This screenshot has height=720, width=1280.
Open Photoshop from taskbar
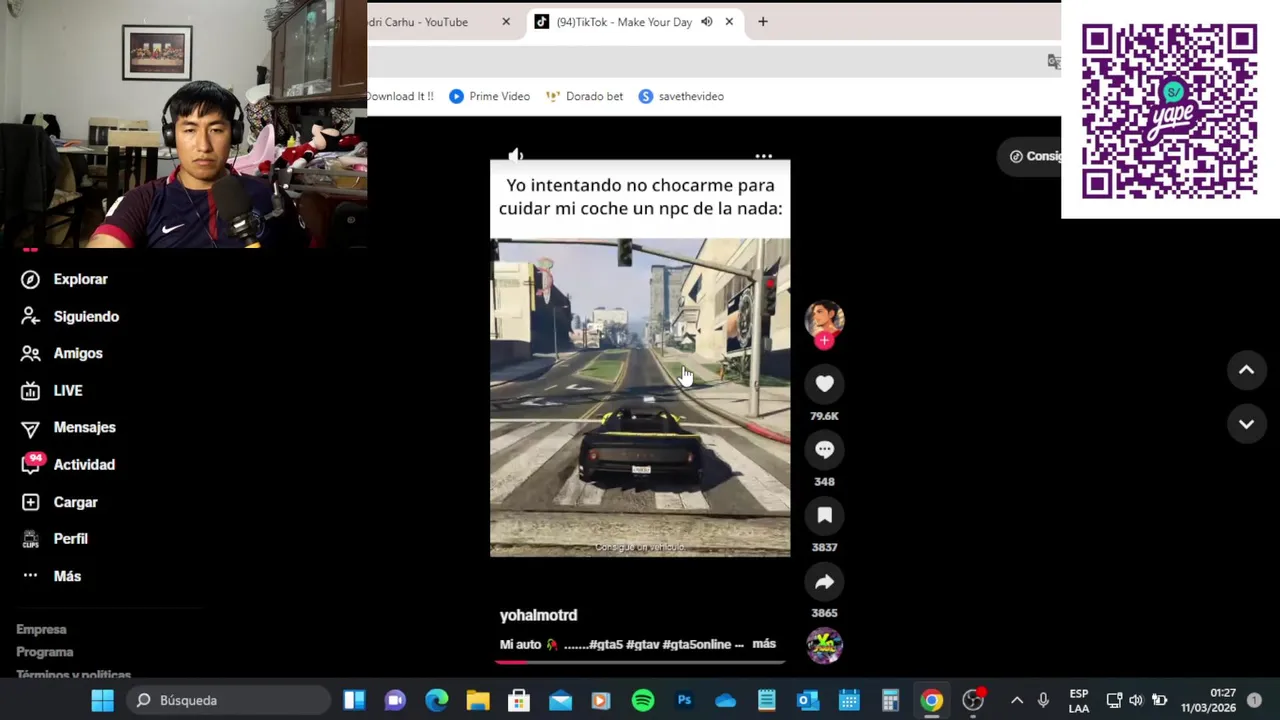(x=684, y=700)
